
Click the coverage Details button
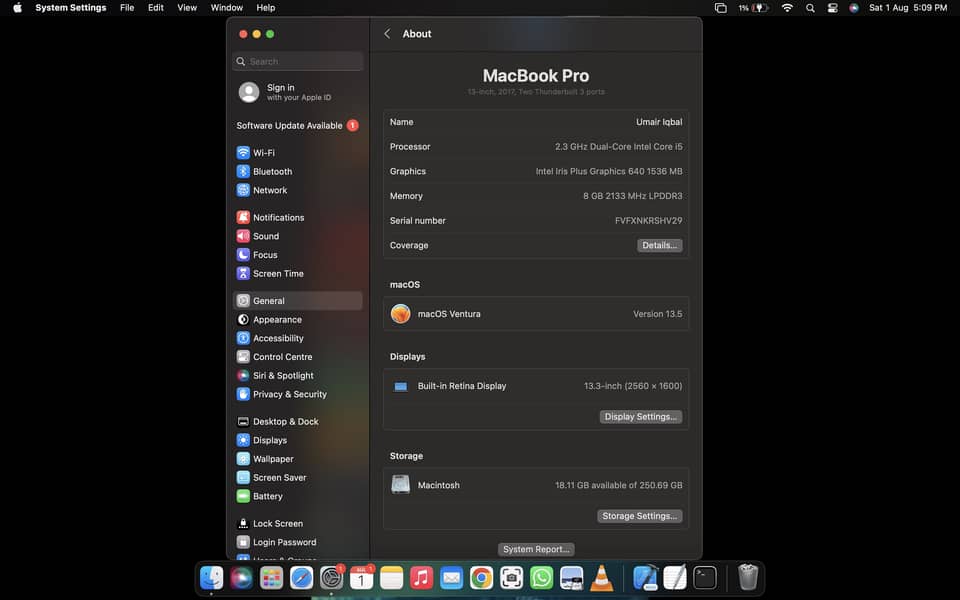pos(659,245)
